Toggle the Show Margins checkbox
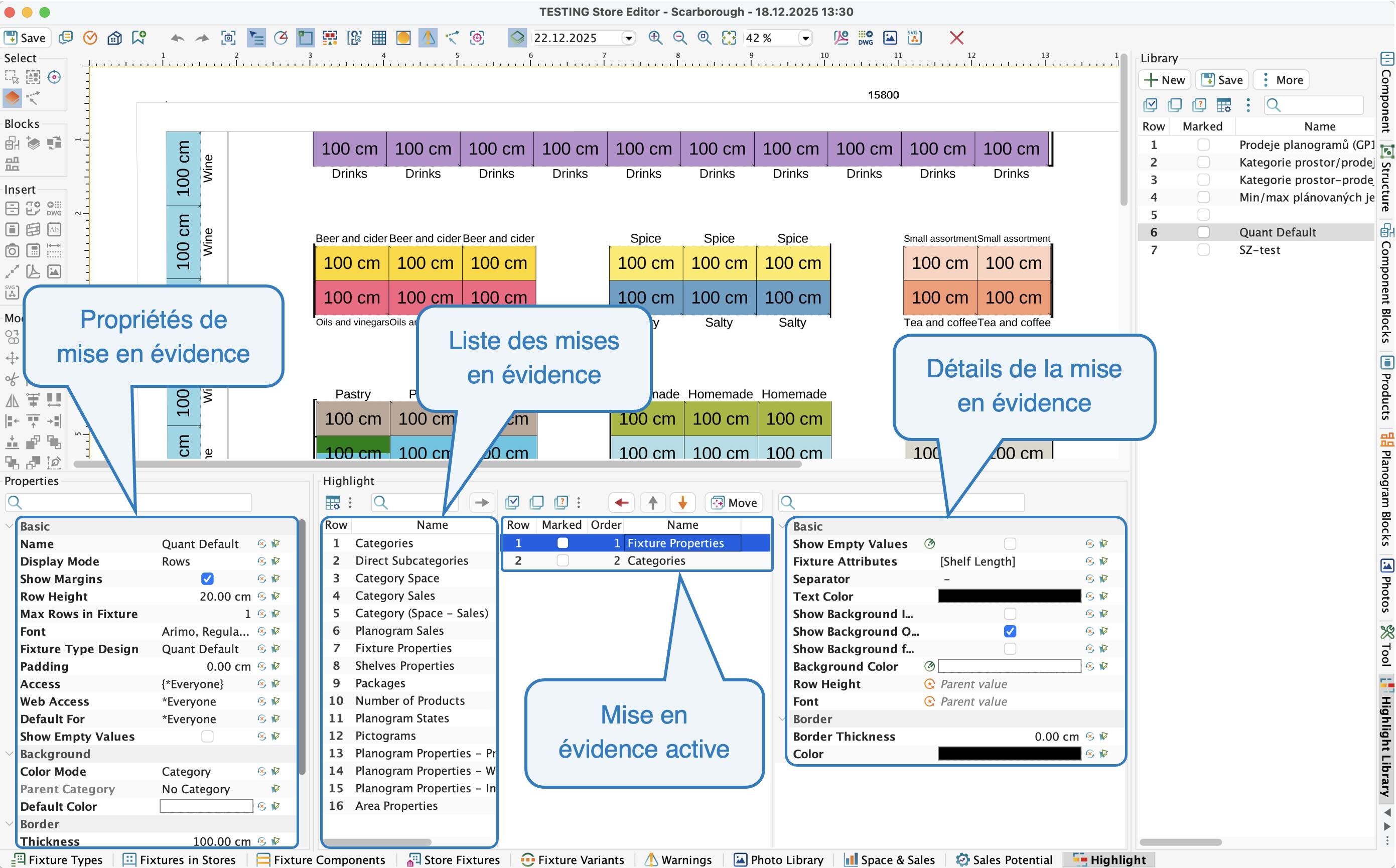1396x868 pixels. click(x=207, y=578)
